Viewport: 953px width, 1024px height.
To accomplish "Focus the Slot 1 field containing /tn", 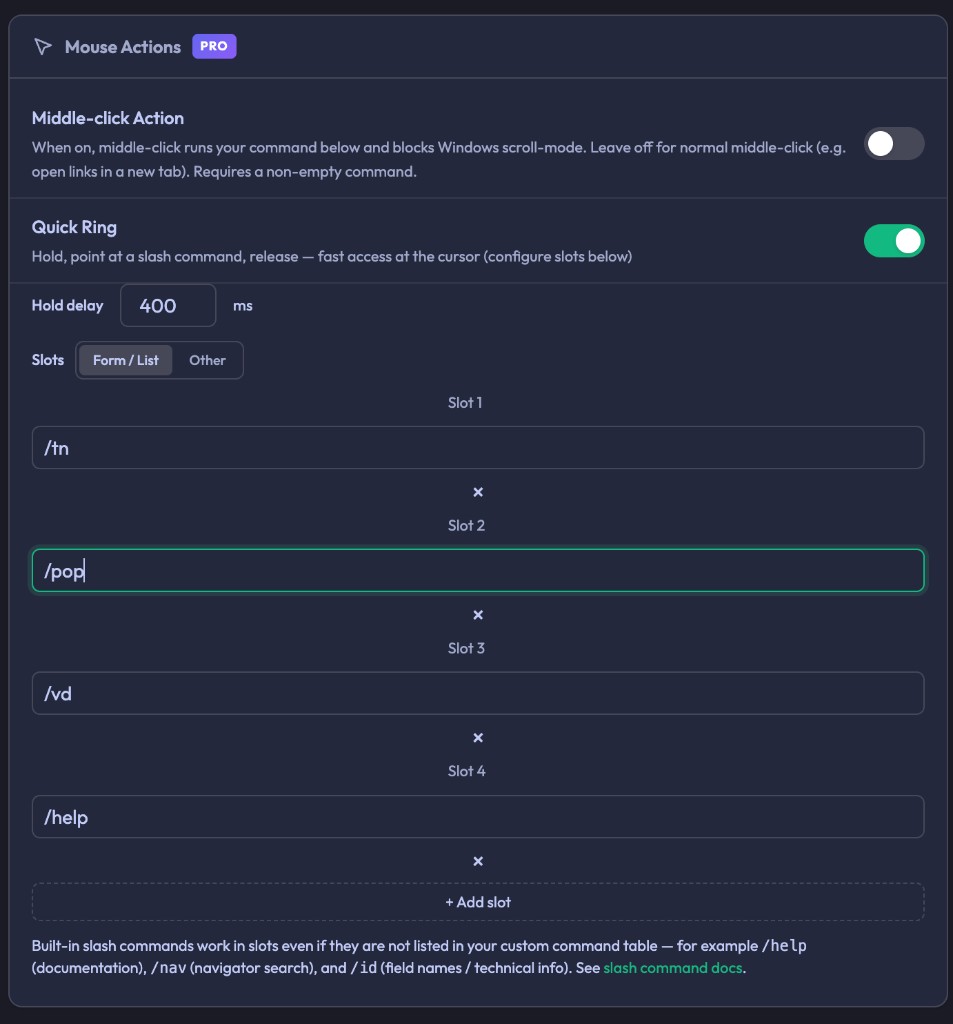I will click(478, 447).
